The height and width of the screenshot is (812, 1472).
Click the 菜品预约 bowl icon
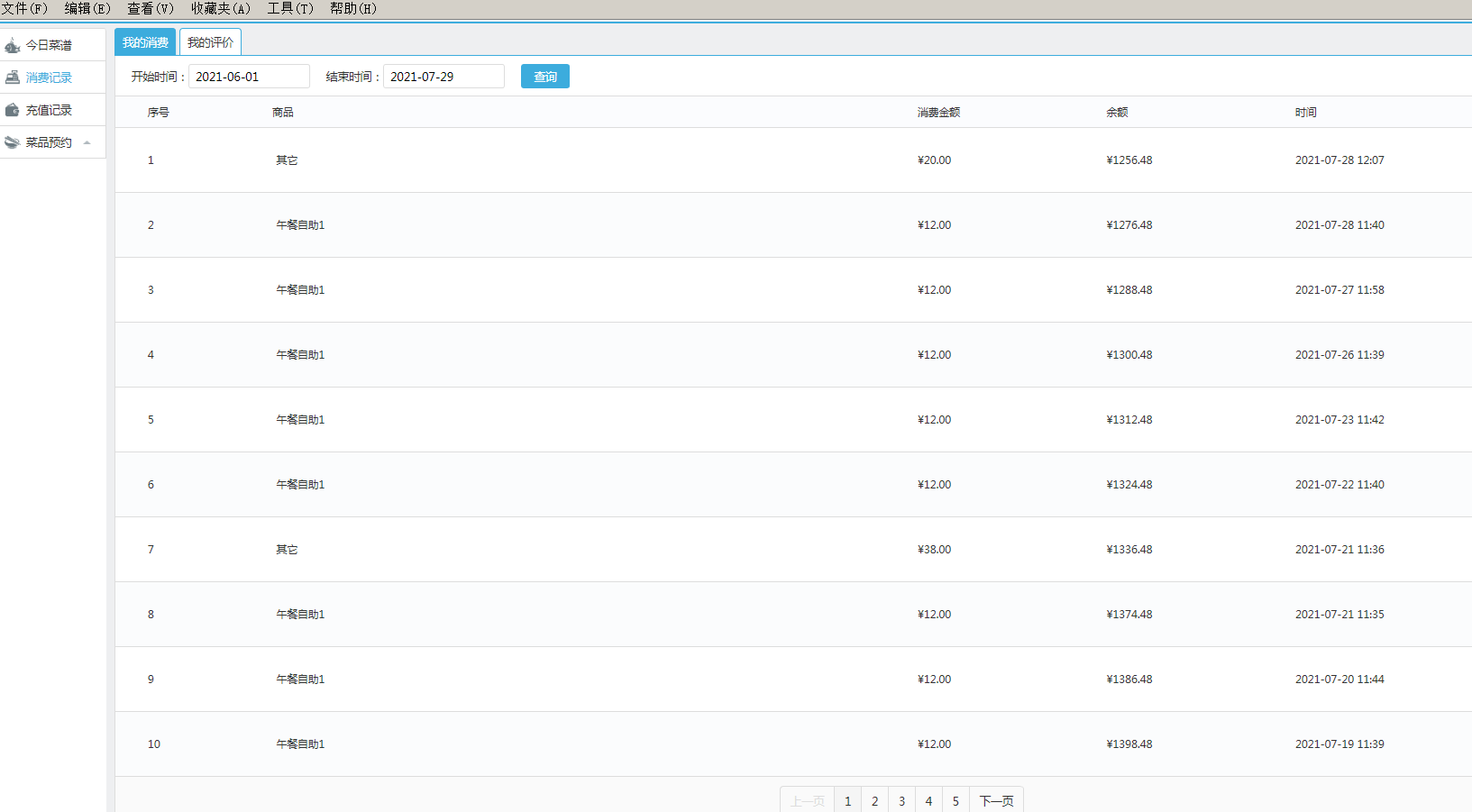[x=13, y=142]
